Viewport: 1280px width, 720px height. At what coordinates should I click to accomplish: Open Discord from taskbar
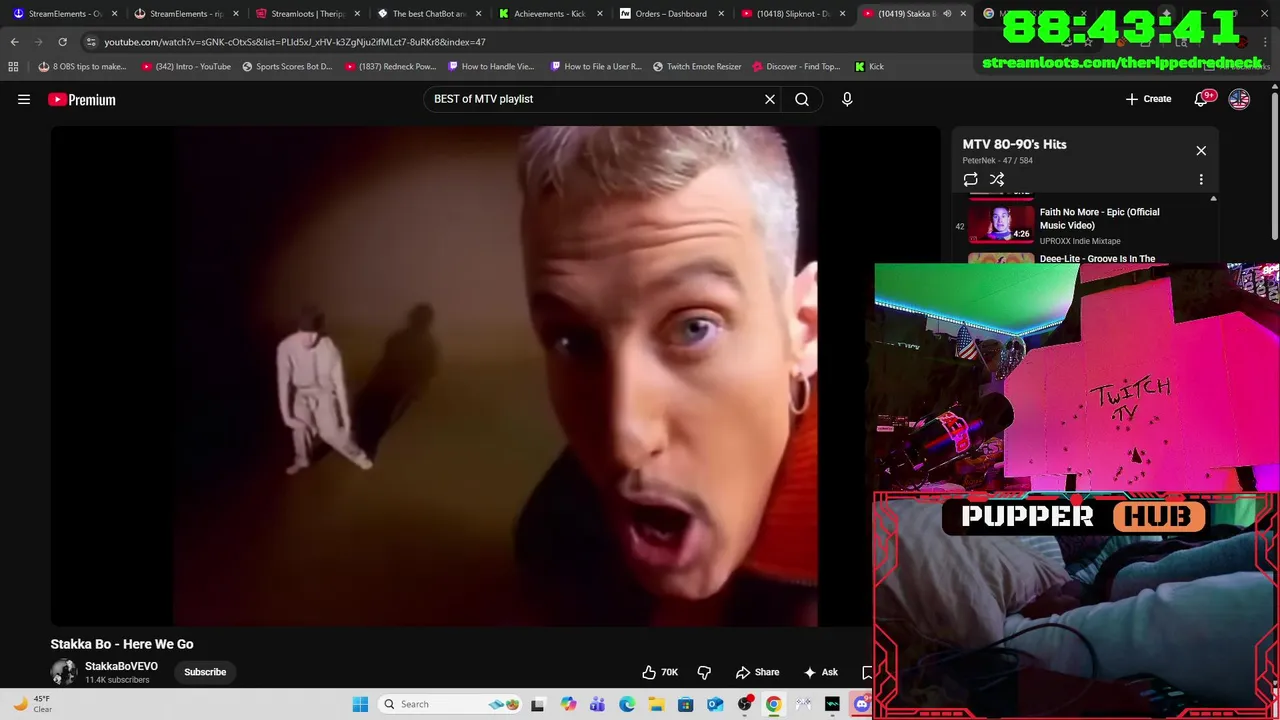pyautogui.click(x=862, y=704)
